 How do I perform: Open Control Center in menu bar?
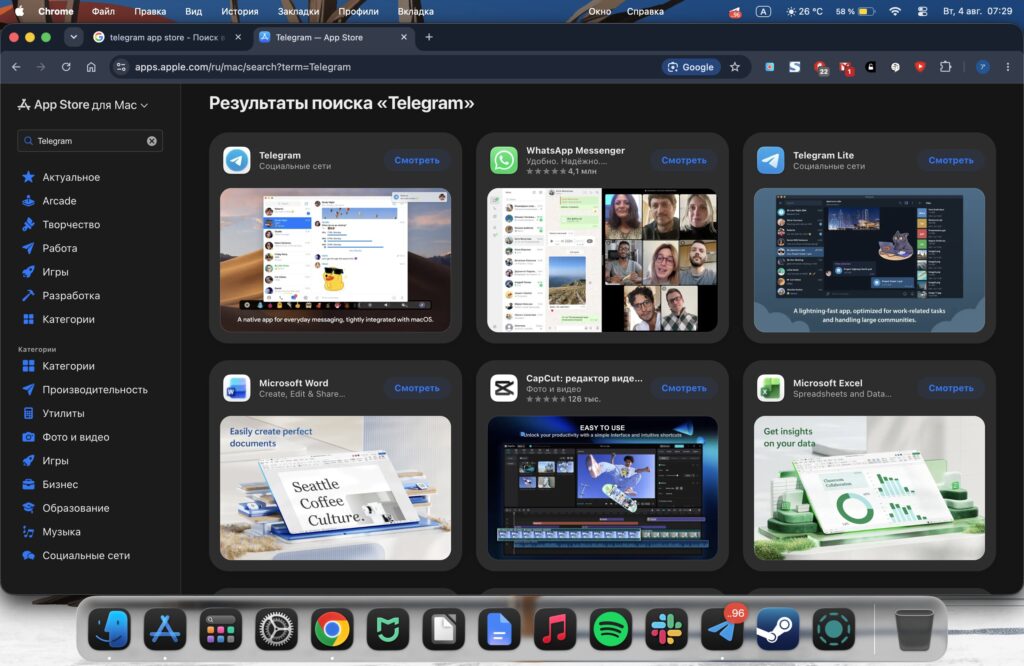pos(922,11)
